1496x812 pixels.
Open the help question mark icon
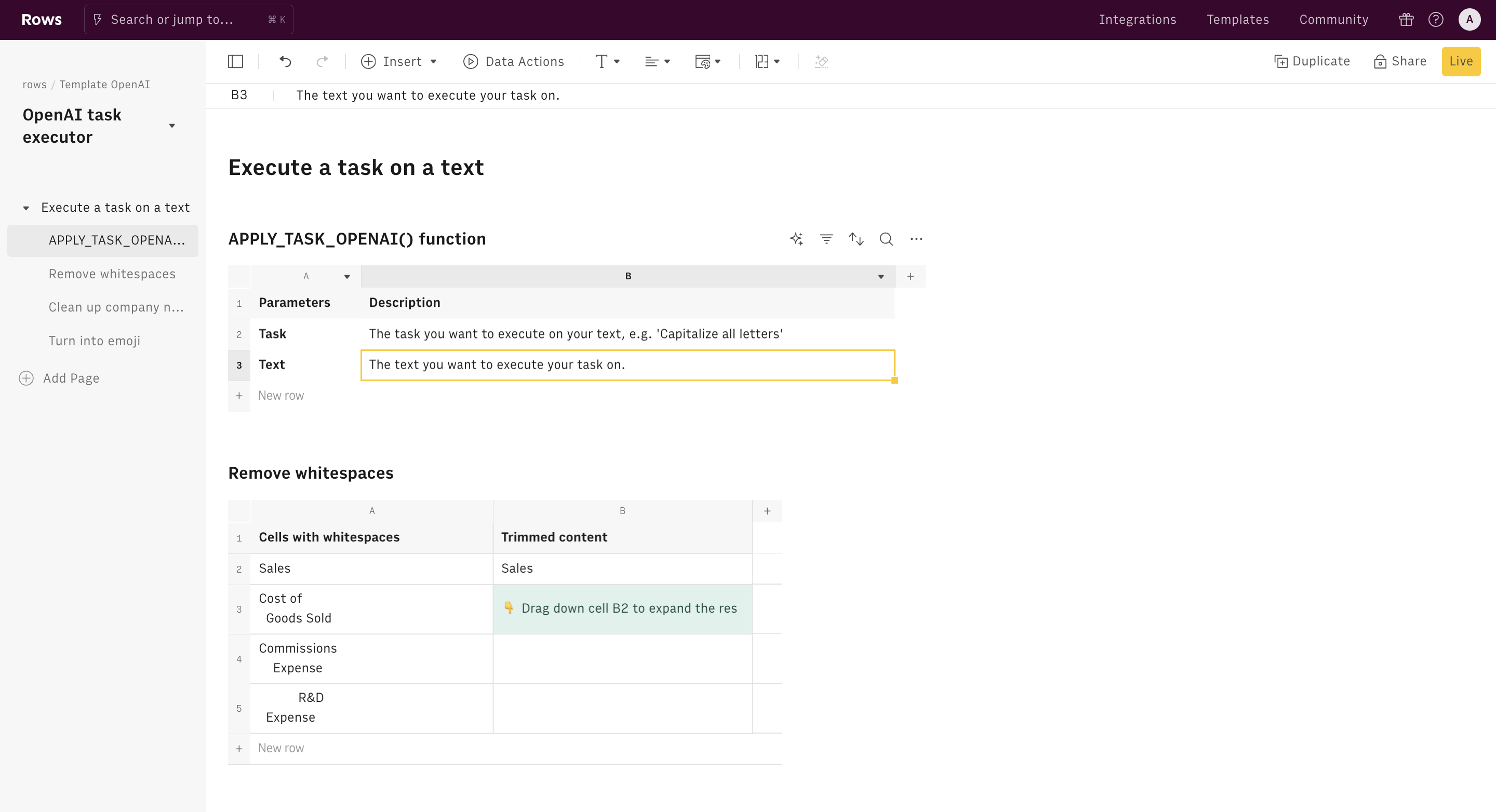1436,20
